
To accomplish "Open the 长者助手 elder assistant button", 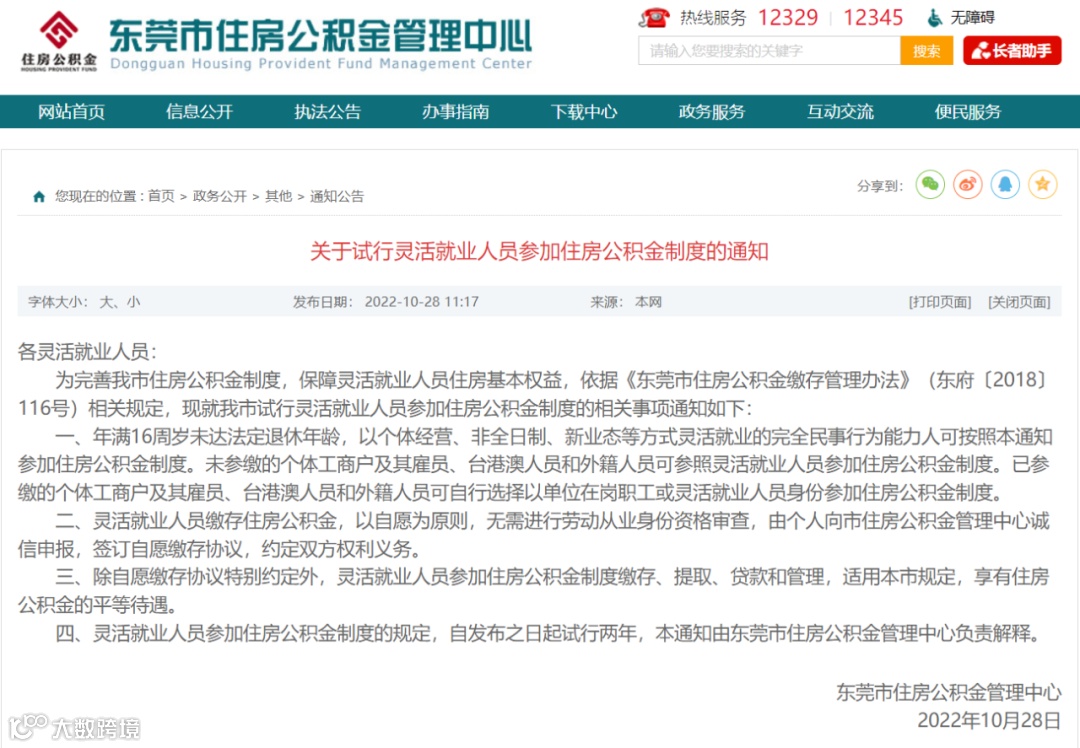I will (1012, 50).
